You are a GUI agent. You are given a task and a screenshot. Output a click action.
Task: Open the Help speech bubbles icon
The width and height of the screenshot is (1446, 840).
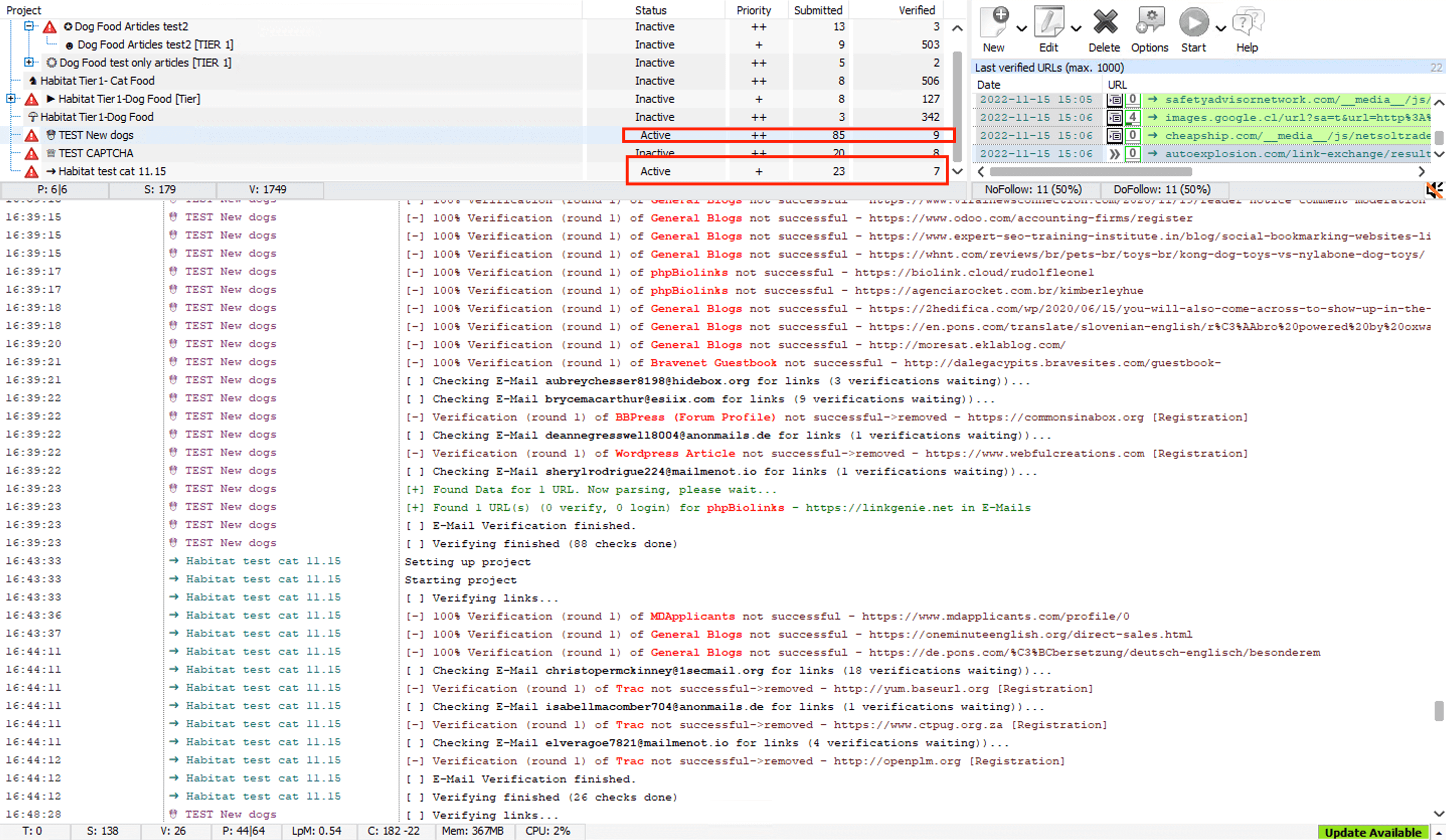click(1247, 29)
